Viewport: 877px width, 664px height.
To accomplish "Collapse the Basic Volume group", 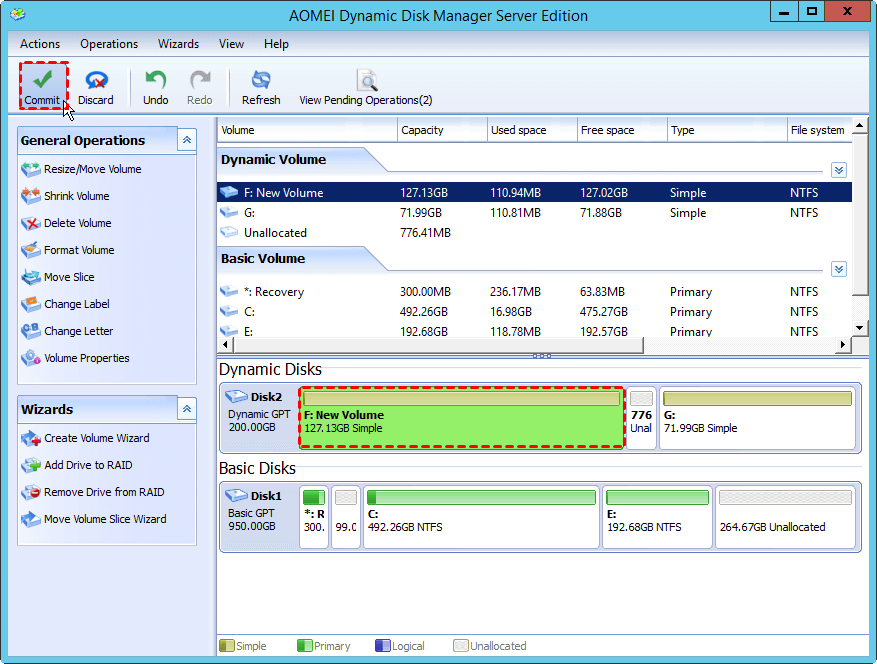I will 839,269.
